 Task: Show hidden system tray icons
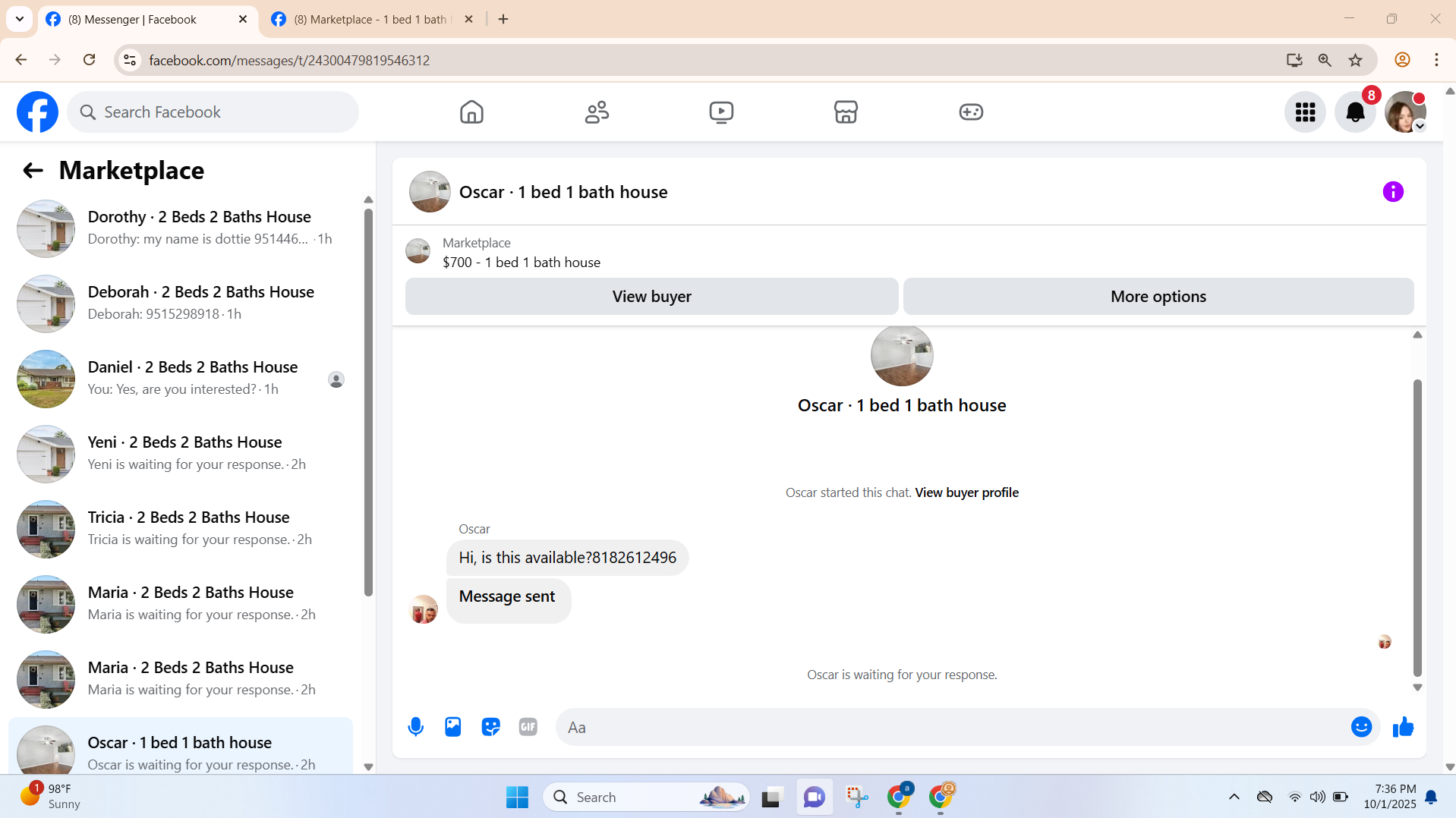click(1234, 798)
